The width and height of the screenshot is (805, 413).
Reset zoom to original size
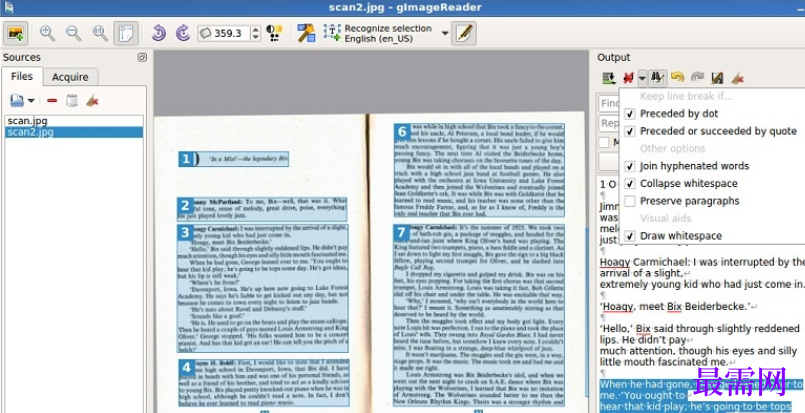(x=100, y=33)
